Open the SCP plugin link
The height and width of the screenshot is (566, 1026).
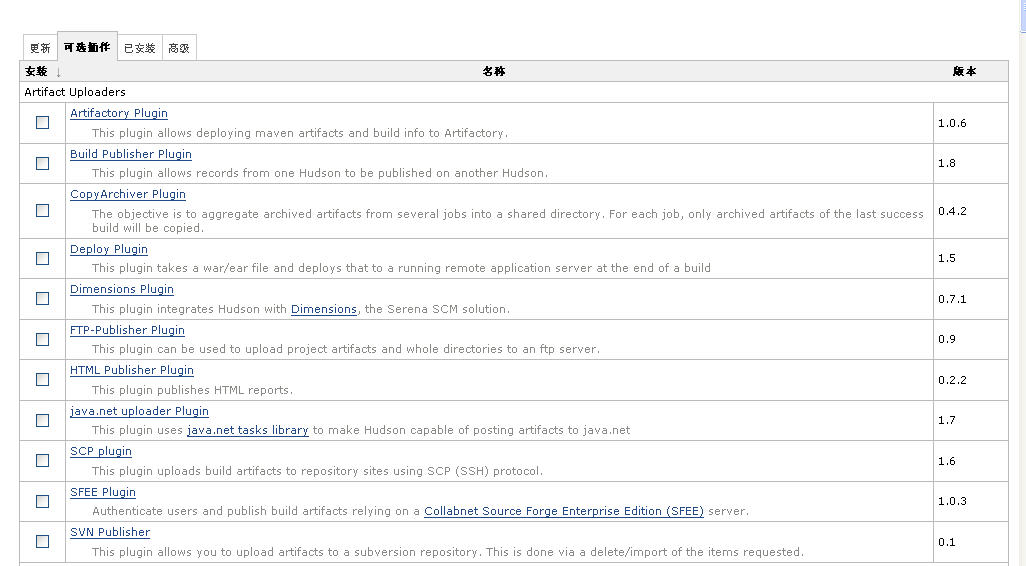click(101, 451)
